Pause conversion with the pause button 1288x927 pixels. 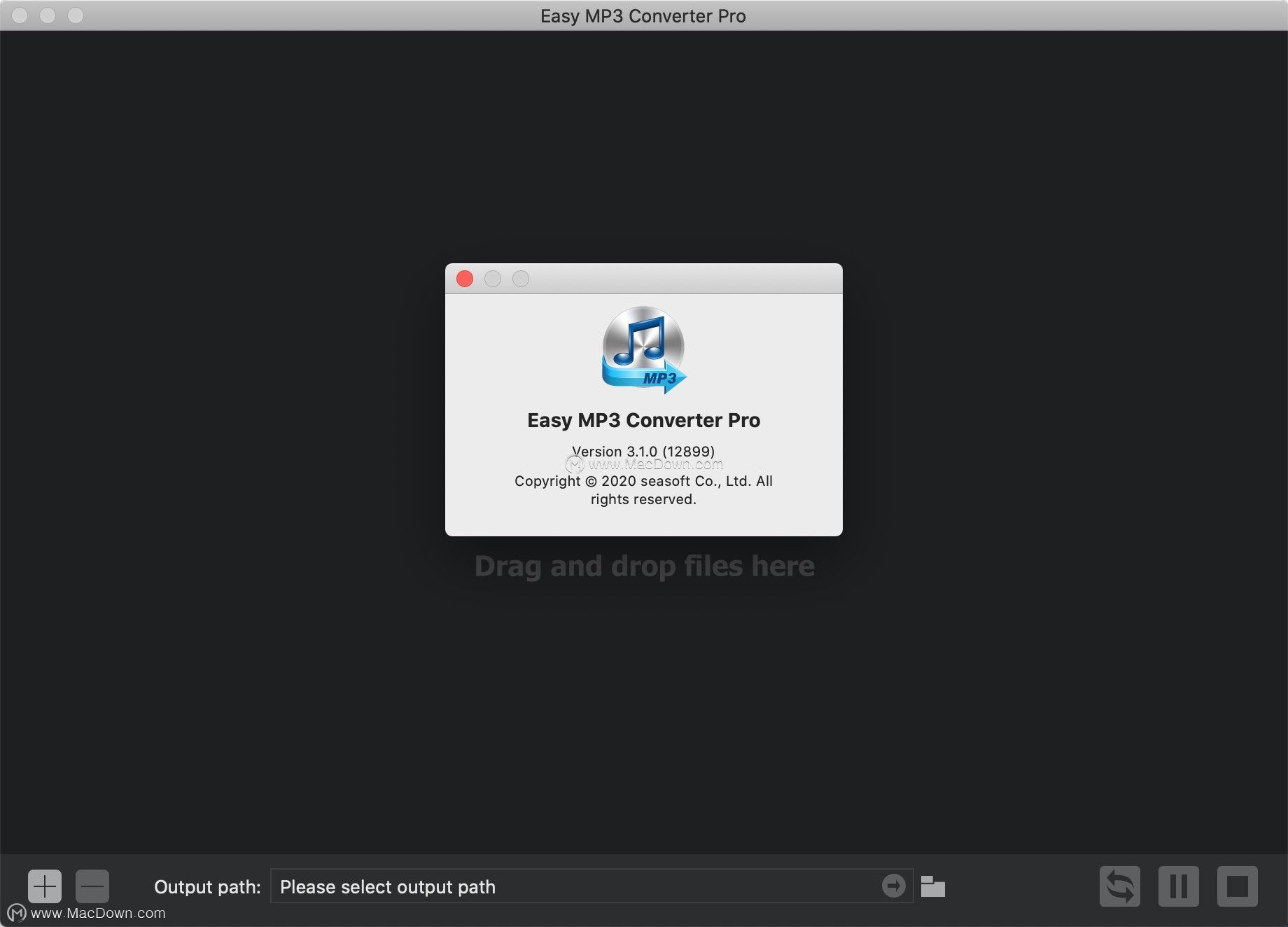1179,886
